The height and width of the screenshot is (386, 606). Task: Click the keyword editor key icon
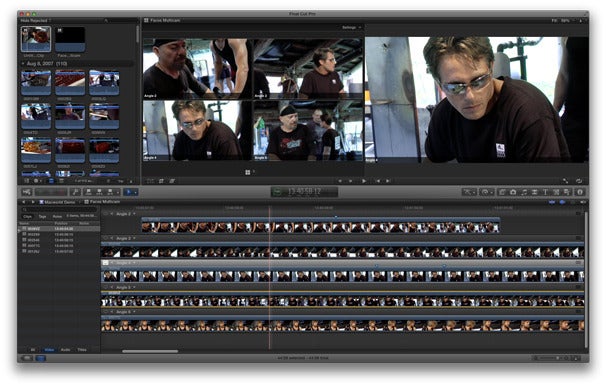[x=76, y=192]
